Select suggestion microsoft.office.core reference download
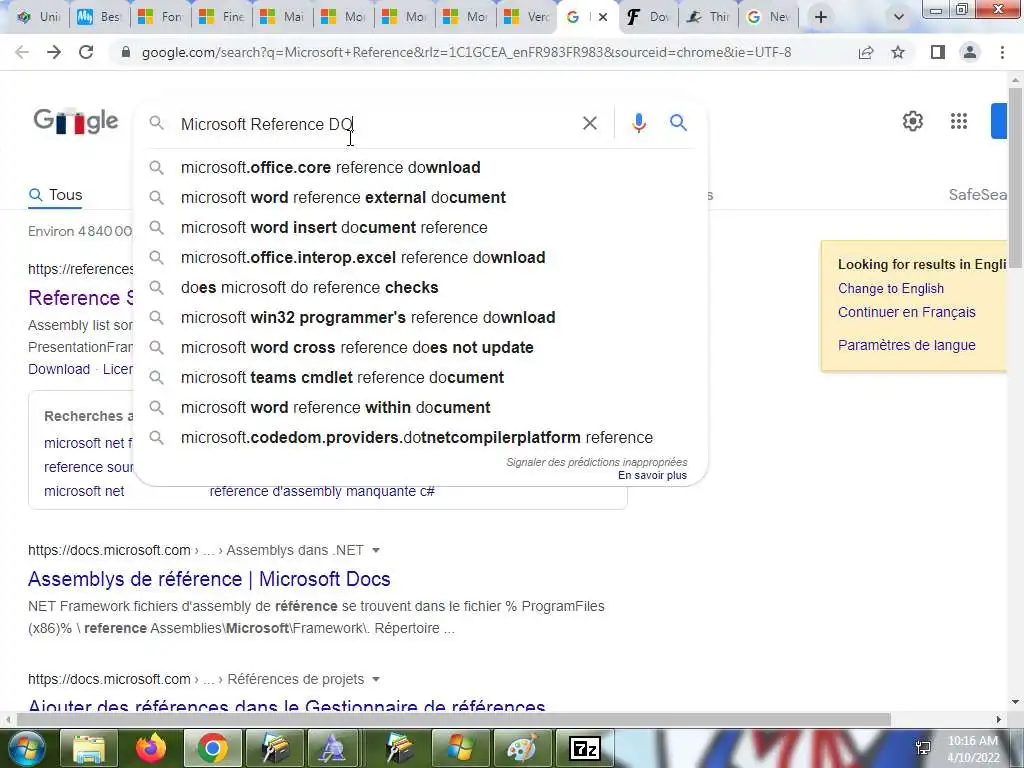Viewport: 1024px width, 768px height. (421, 167)
